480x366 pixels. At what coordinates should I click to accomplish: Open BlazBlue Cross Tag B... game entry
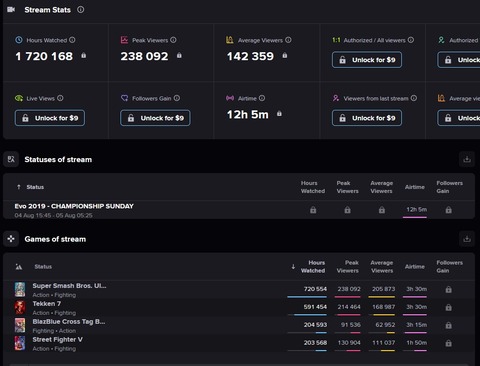click(69, 322)
